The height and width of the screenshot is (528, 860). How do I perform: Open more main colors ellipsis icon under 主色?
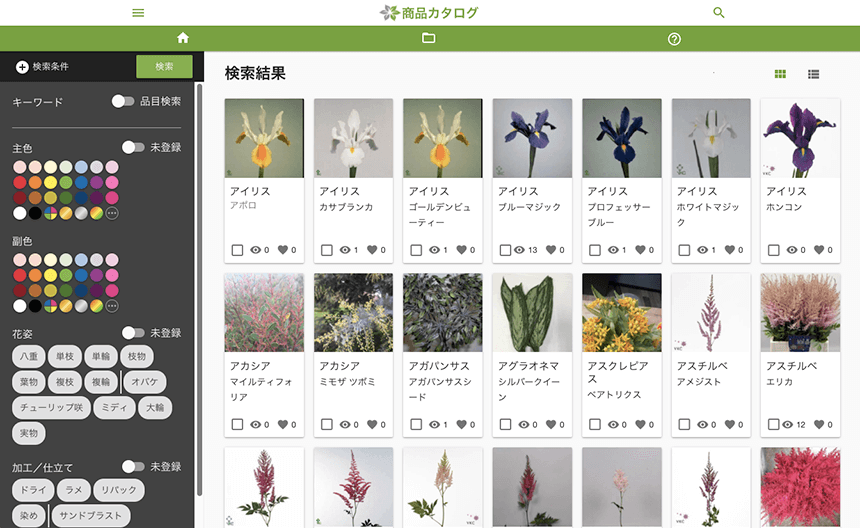tap(112, 213)
